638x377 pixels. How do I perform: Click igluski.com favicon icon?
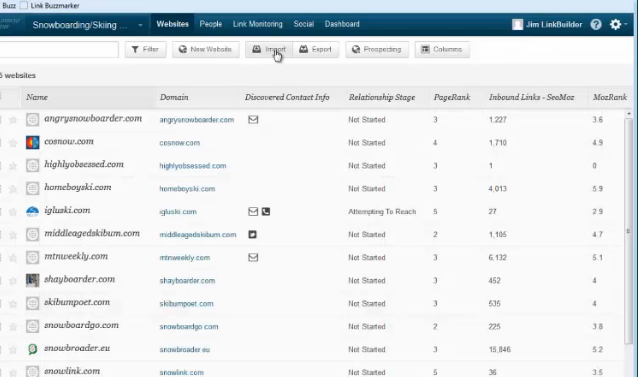point(33,211)
